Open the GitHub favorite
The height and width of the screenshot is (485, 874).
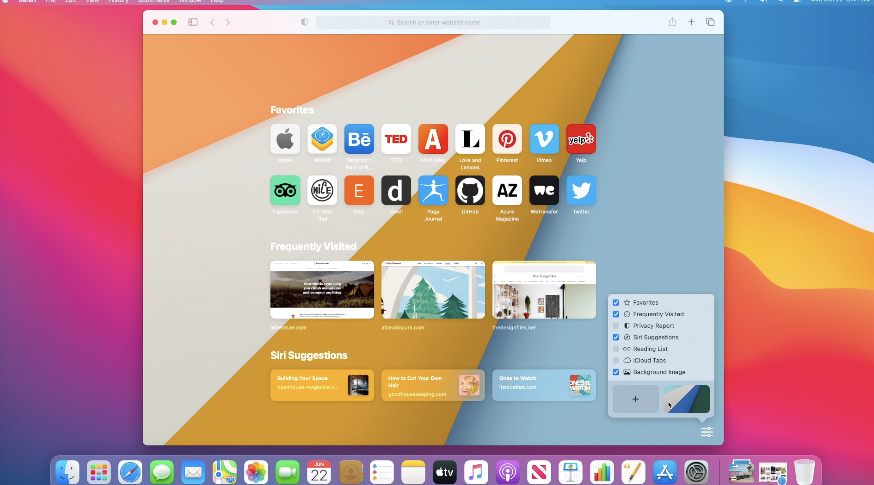click(x=470, y=191)
